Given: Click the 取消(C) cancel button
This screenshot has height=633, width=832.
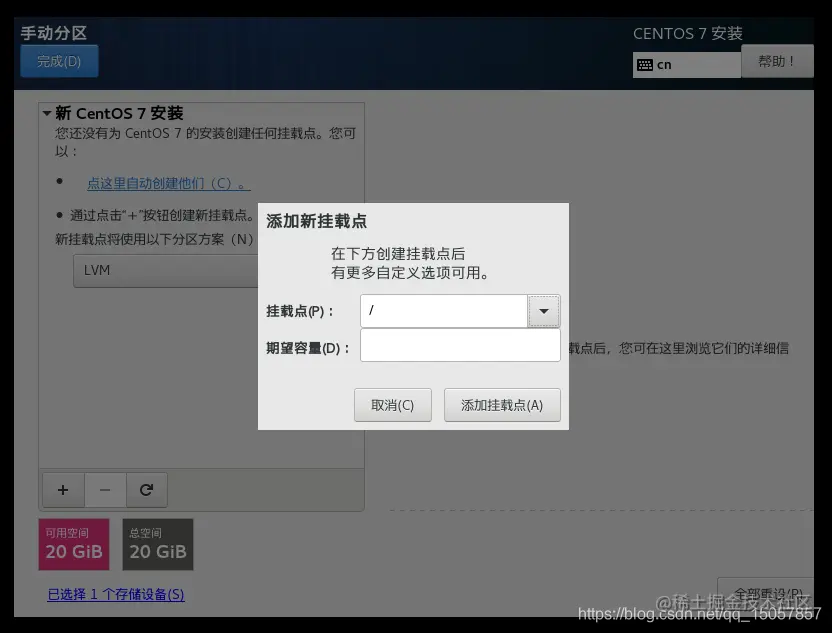Looking at the screenshot, I should coord(393,405).
